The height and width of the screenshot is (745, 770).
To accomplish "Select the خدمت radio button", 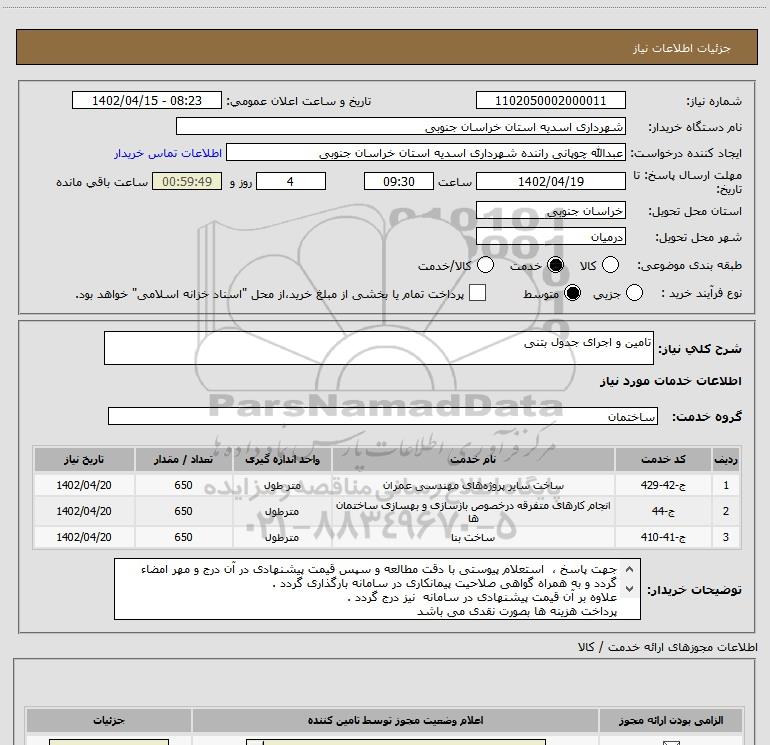I will point(555,265).
